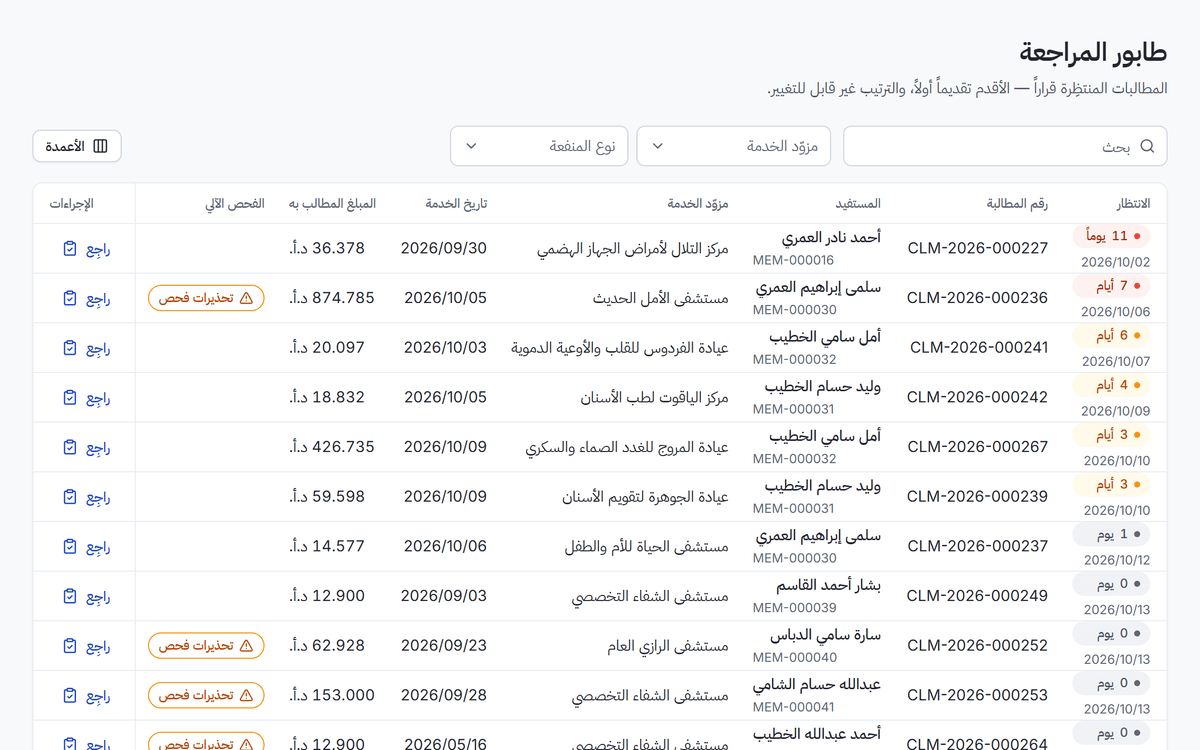
Task: Click the 1 يوم waiting badge
Action: click(1111, 534)
